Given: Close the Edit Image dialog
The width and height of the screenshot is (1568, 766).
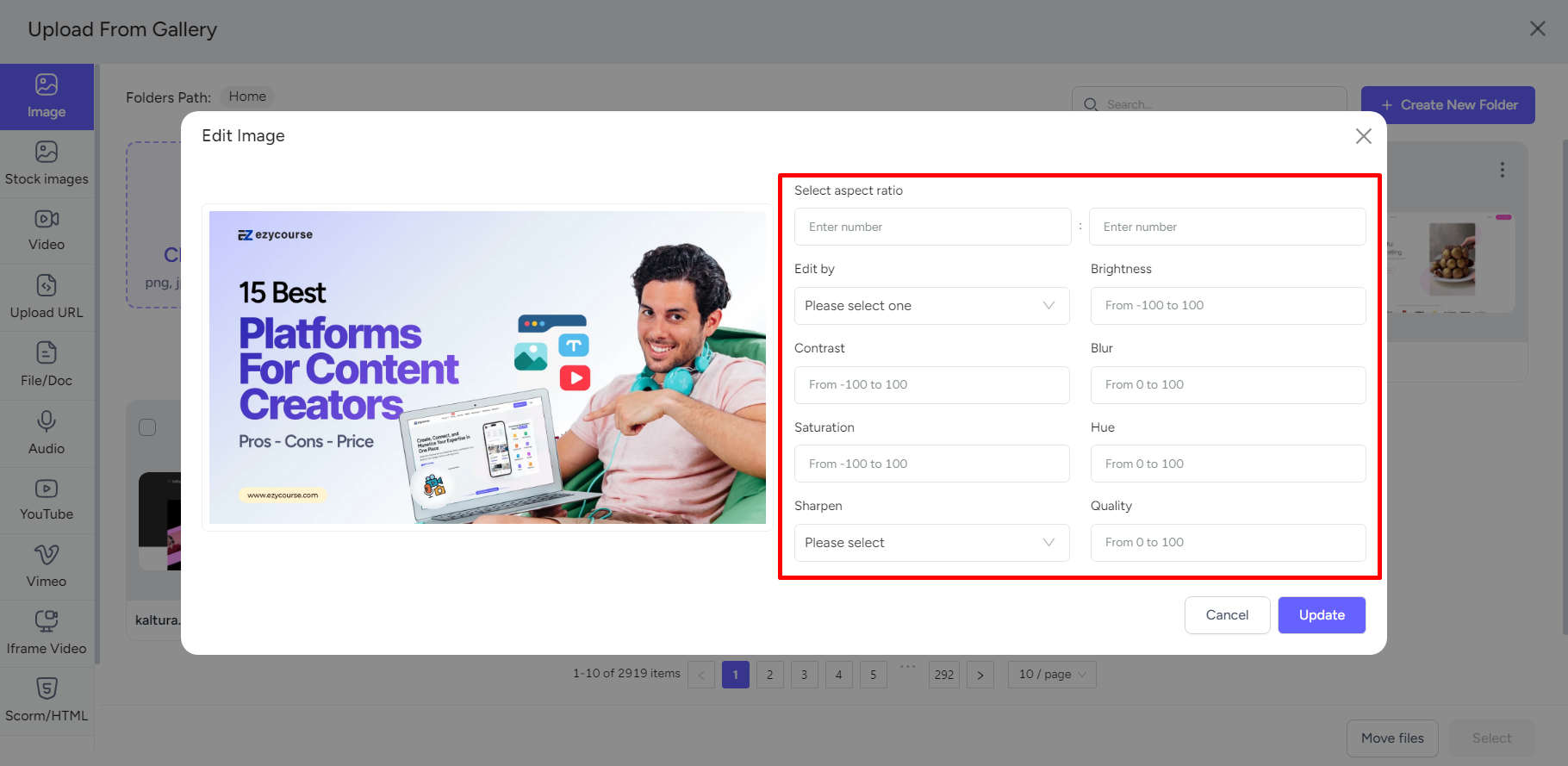Looking at the screenshot, I should coord(1363,136).
